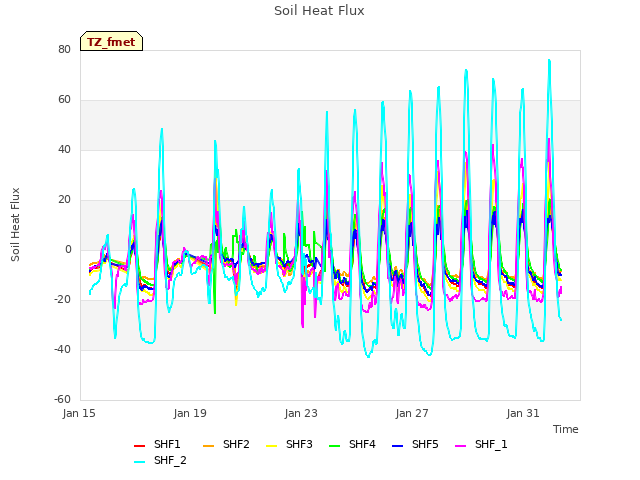Screen dimensions: 640x480
Task: Click the Jan 19 x-axis label
Action: point(190,413)
